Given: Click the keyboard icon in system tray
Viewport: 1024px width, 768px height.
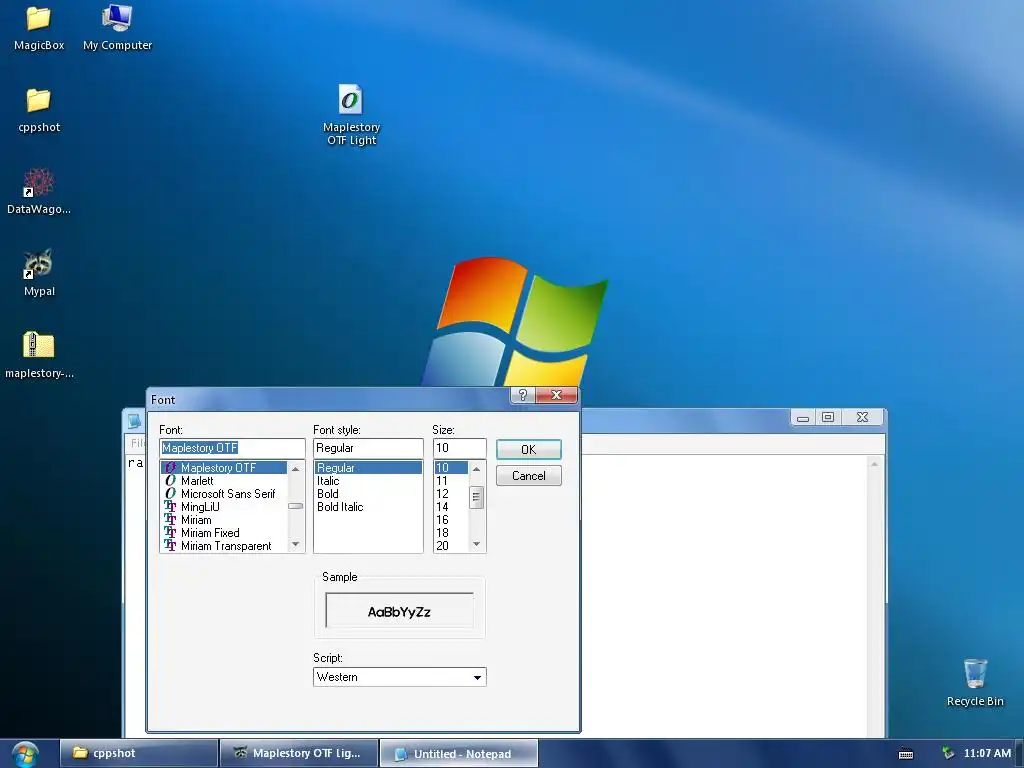Looking at the screenshot, I should pyautogui.click(x=906, y=754).
